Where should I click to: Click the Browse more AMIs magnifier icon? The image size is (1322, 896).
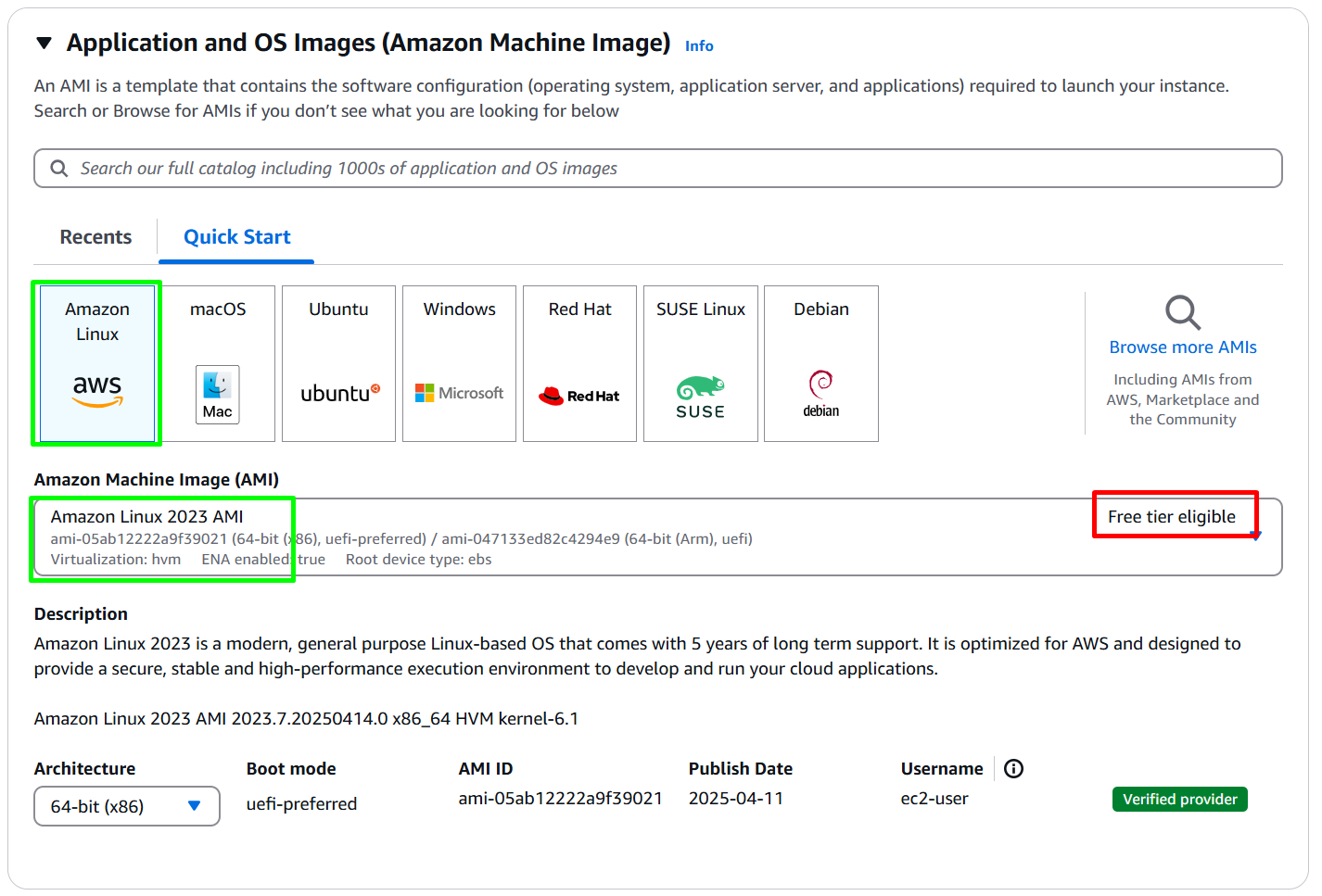1183,312
